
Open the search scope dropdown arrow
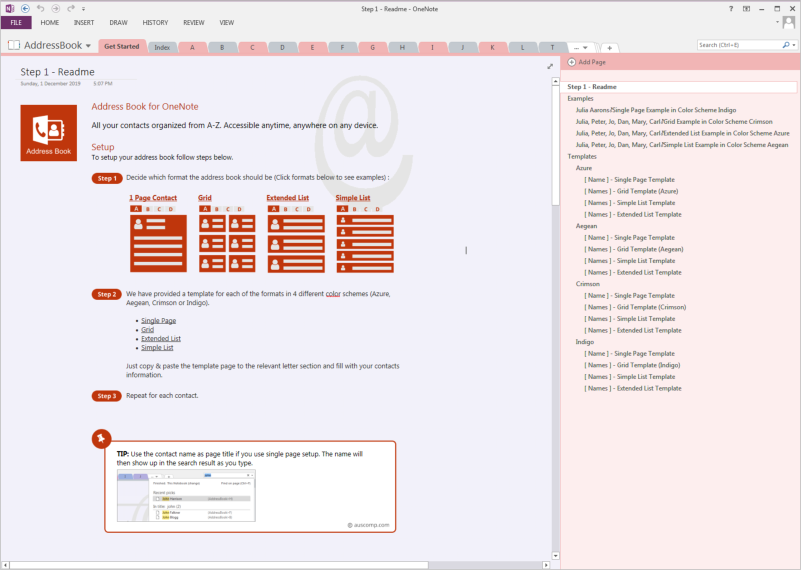coord(794,45)
